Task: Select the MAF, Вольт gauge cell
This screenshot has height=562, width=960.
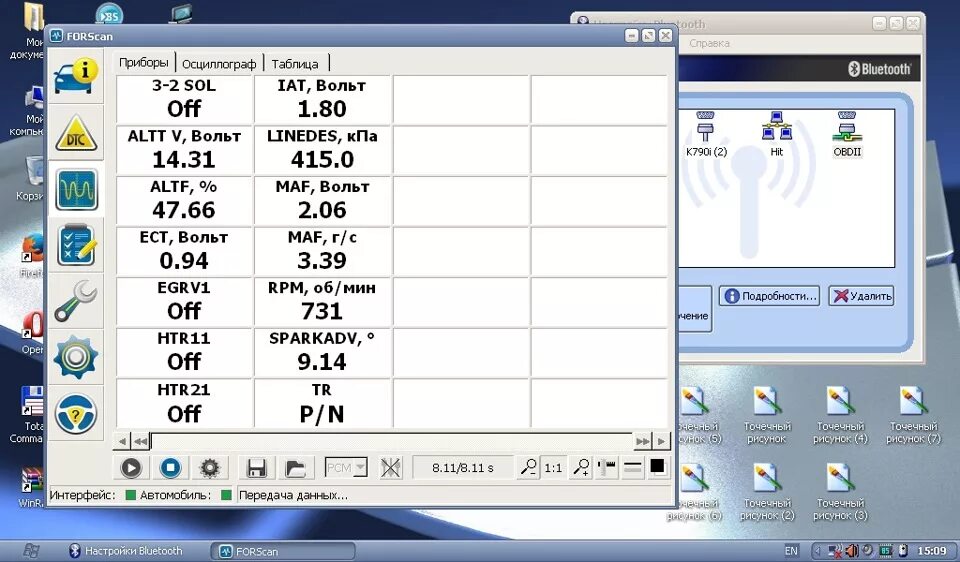Action: pos(322,200)
